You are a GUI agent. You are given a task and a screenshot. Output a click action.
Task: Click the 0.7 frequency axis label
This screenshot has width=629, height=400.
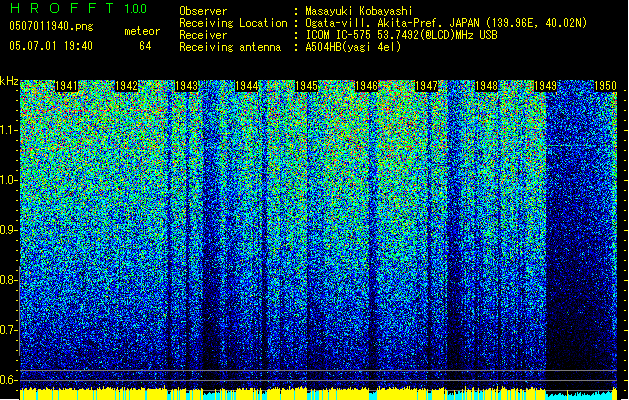(x=8, y=330)
